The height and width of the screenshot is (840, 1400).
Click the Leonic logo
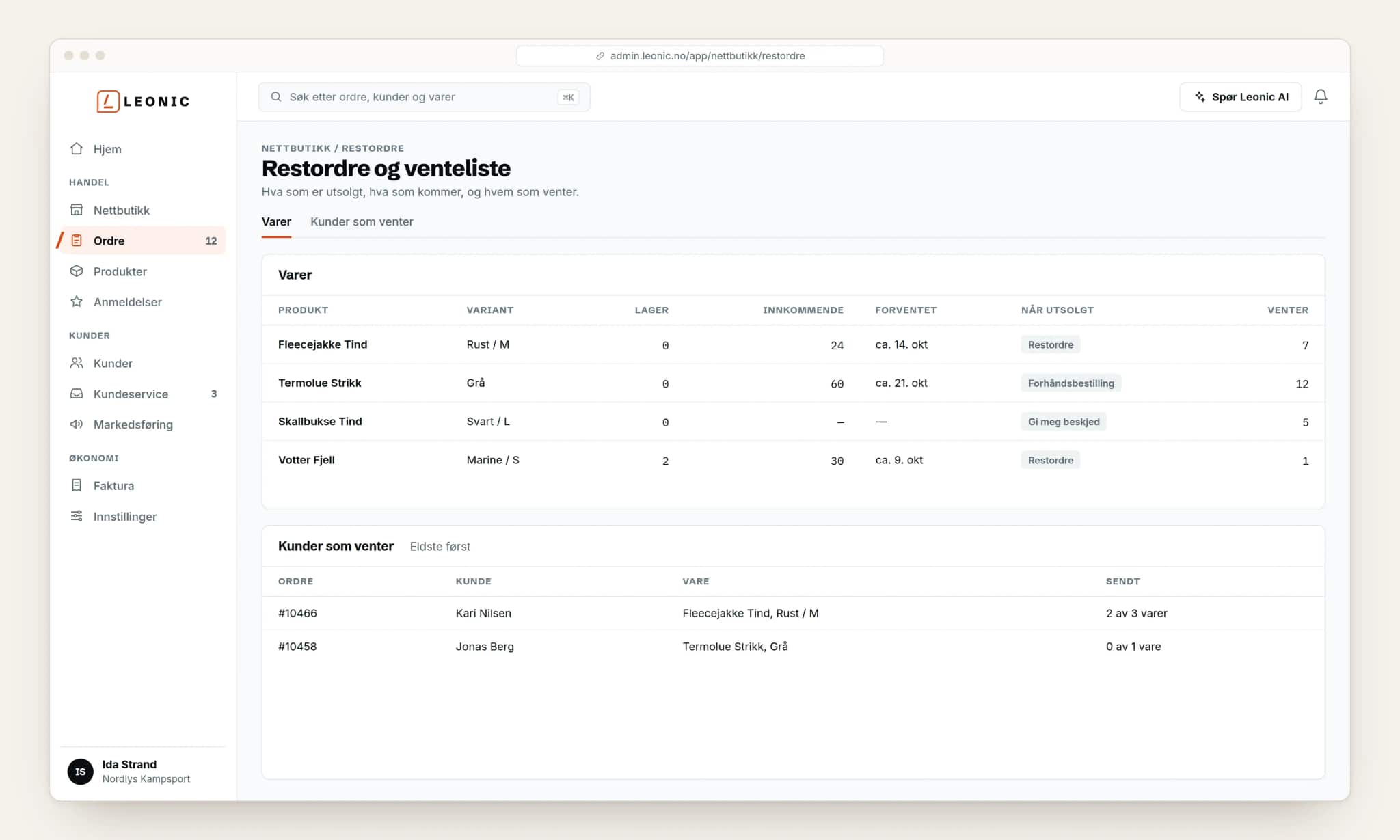pyautogui.click(x=143, y=101)
